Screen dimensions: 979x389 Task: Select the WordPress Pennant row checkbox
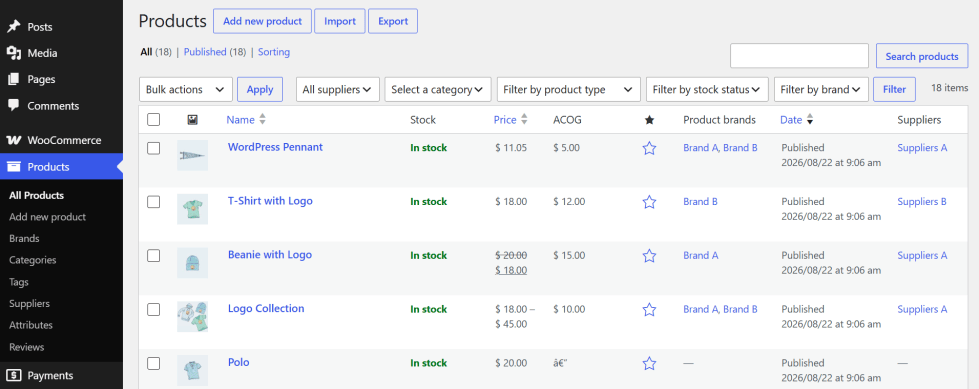click(154, 148)
